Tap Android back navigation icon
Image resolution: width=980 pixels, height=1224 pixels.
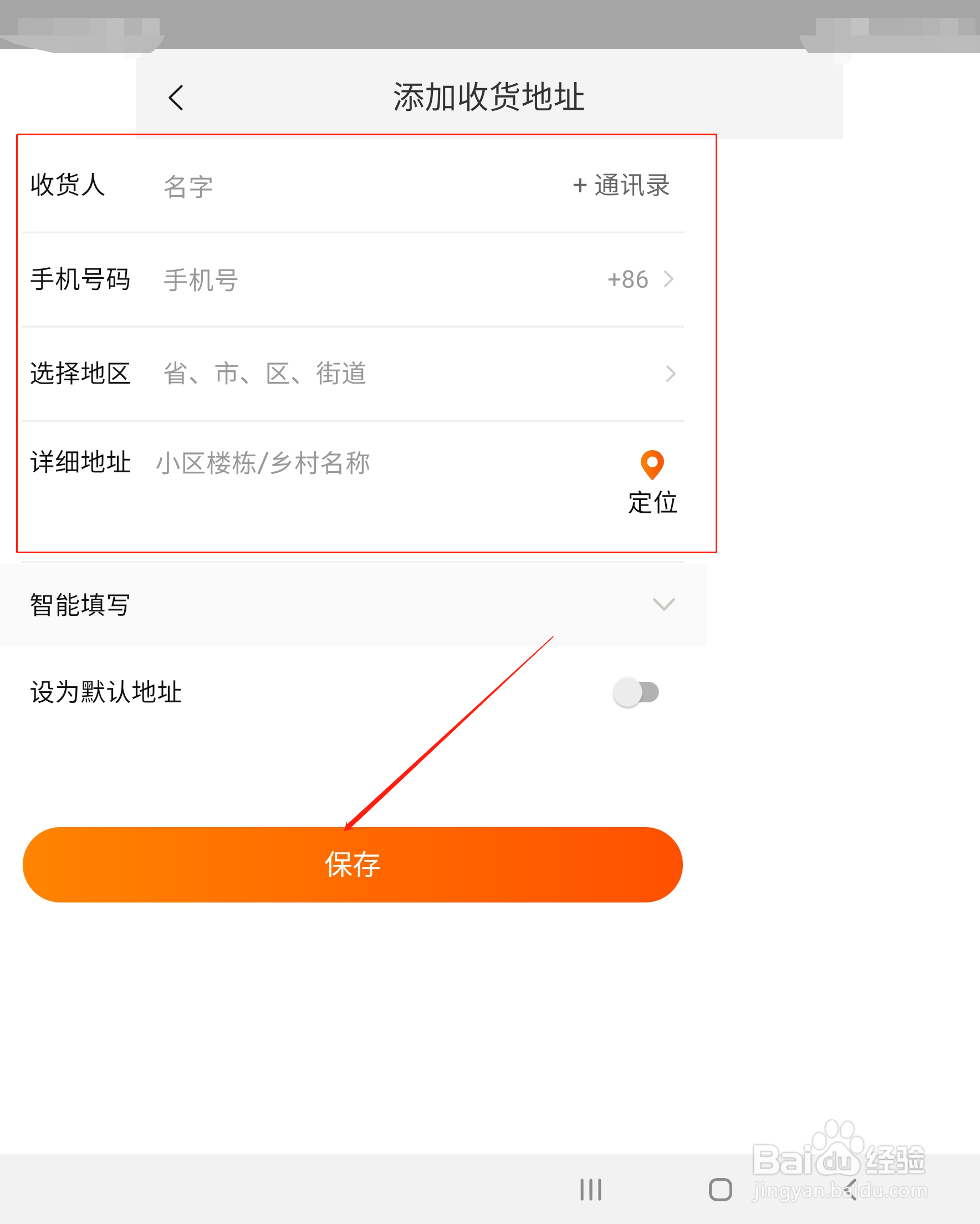850,1190
